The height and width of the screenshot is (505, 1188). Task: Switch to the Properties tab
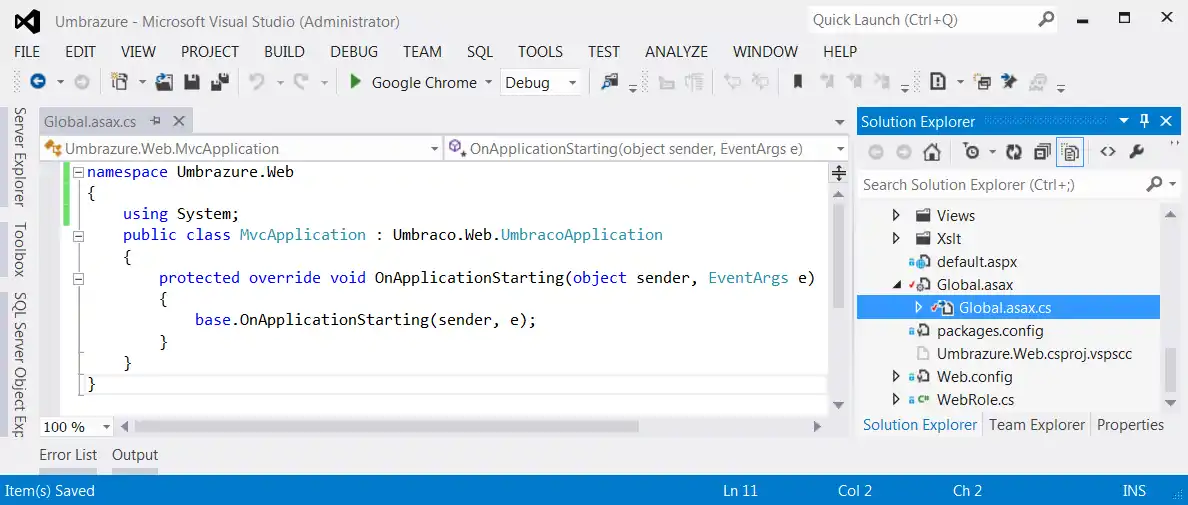(1130, 425)
